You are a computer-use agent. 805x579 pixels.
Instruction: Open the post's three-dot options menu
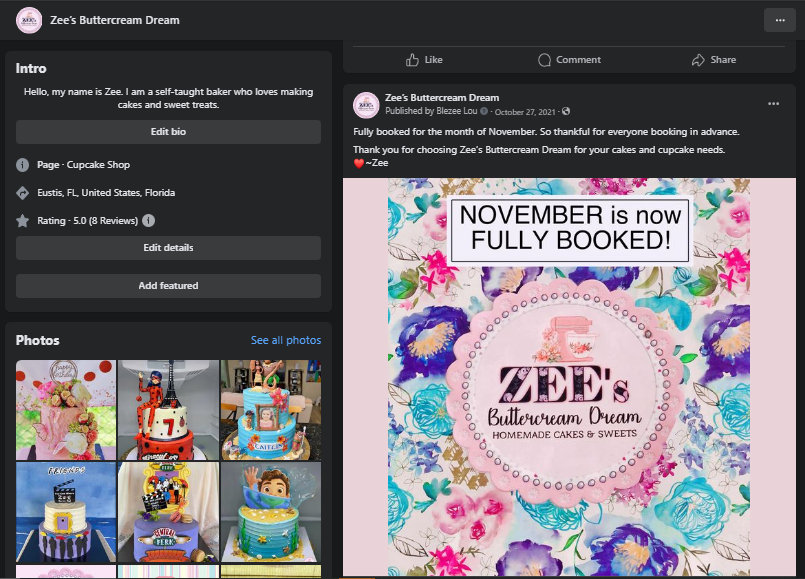coord(773,104)
